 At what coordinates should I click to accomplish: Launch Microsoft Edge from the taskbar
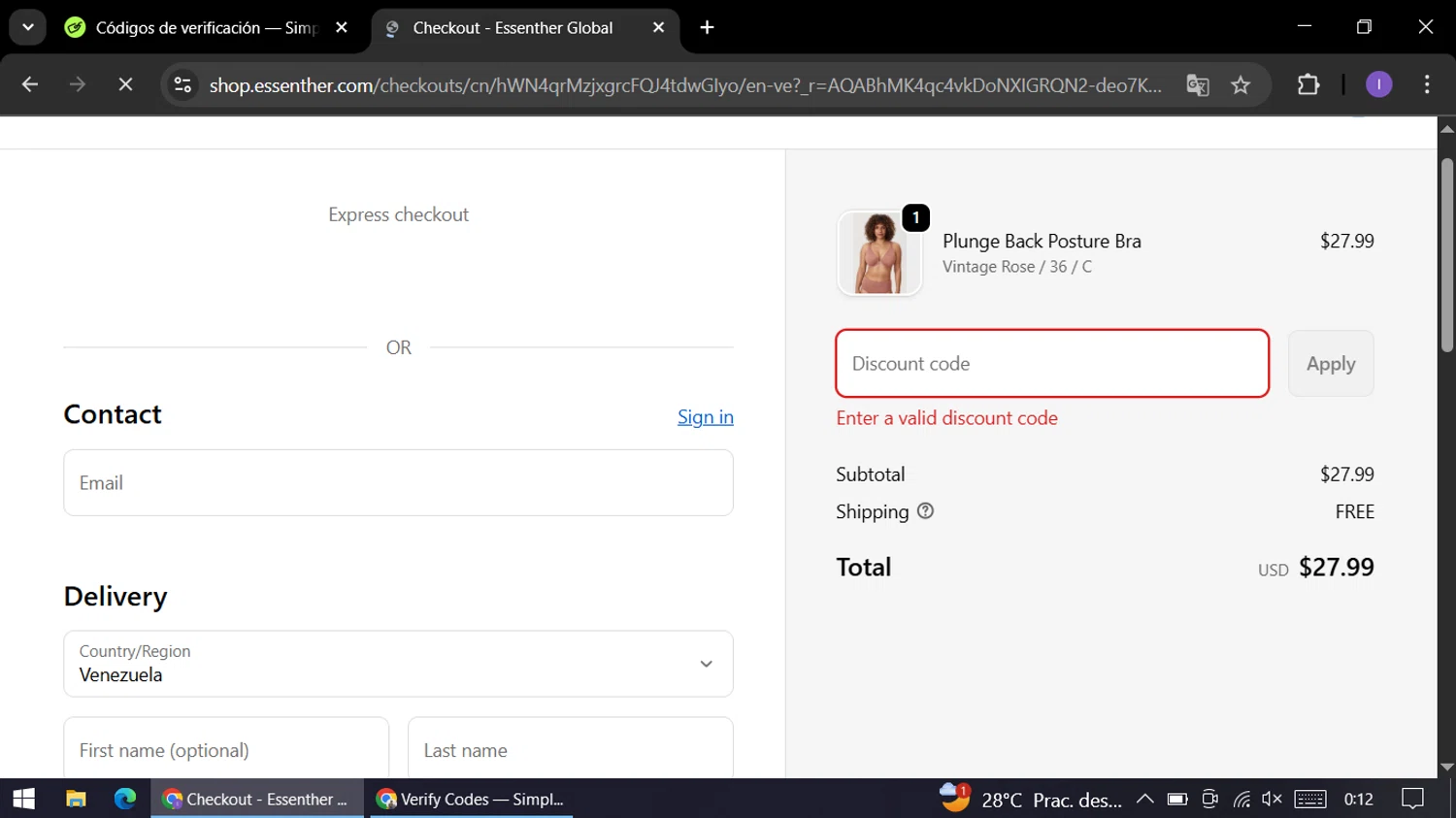125,799
